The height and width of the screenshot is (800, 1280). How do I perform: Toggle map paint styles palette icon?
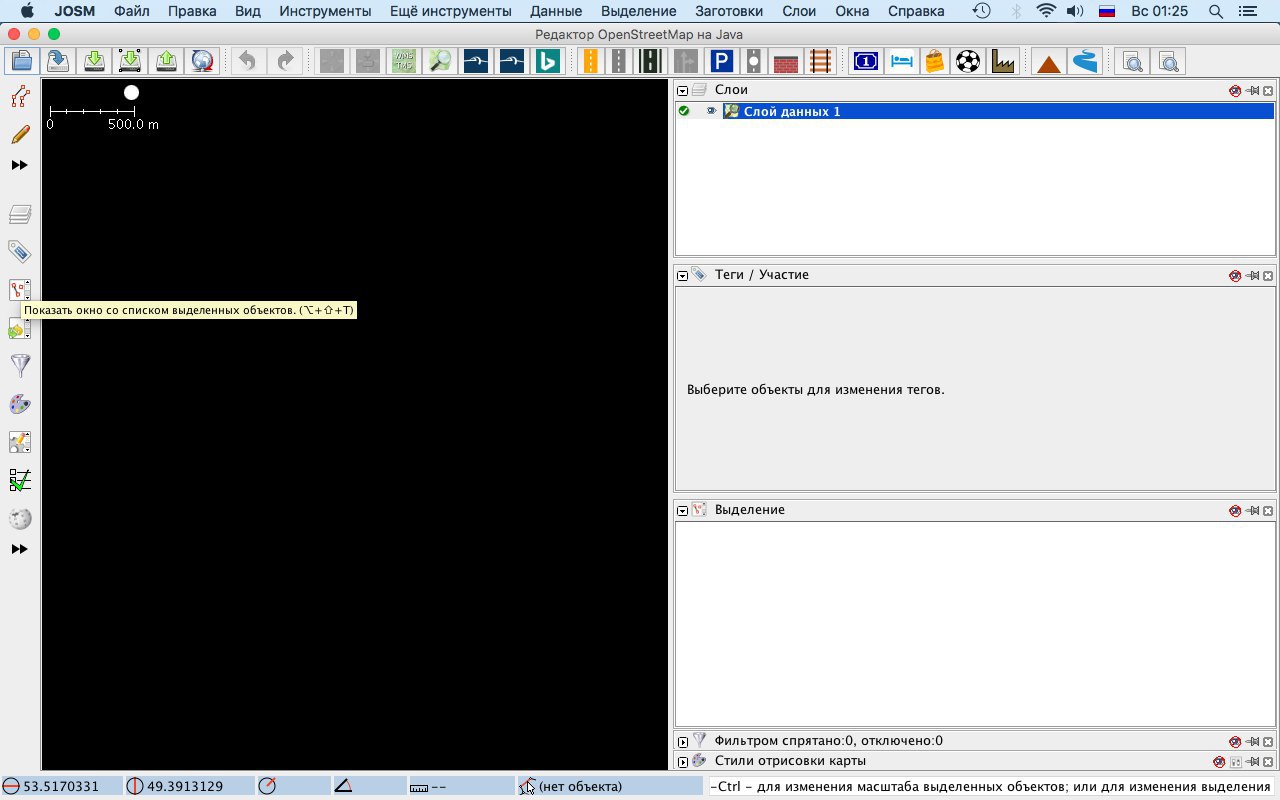point(20,404)
